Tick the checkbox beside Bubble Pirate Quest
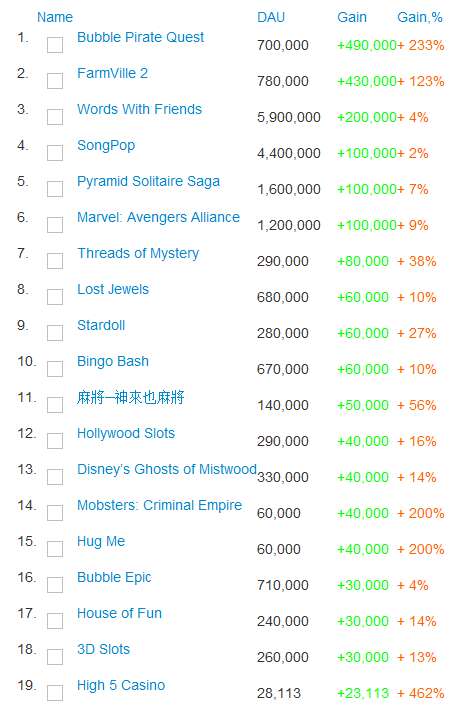This screenshot has width=468, height=705. pyautogui.click(x=55, y=45)
